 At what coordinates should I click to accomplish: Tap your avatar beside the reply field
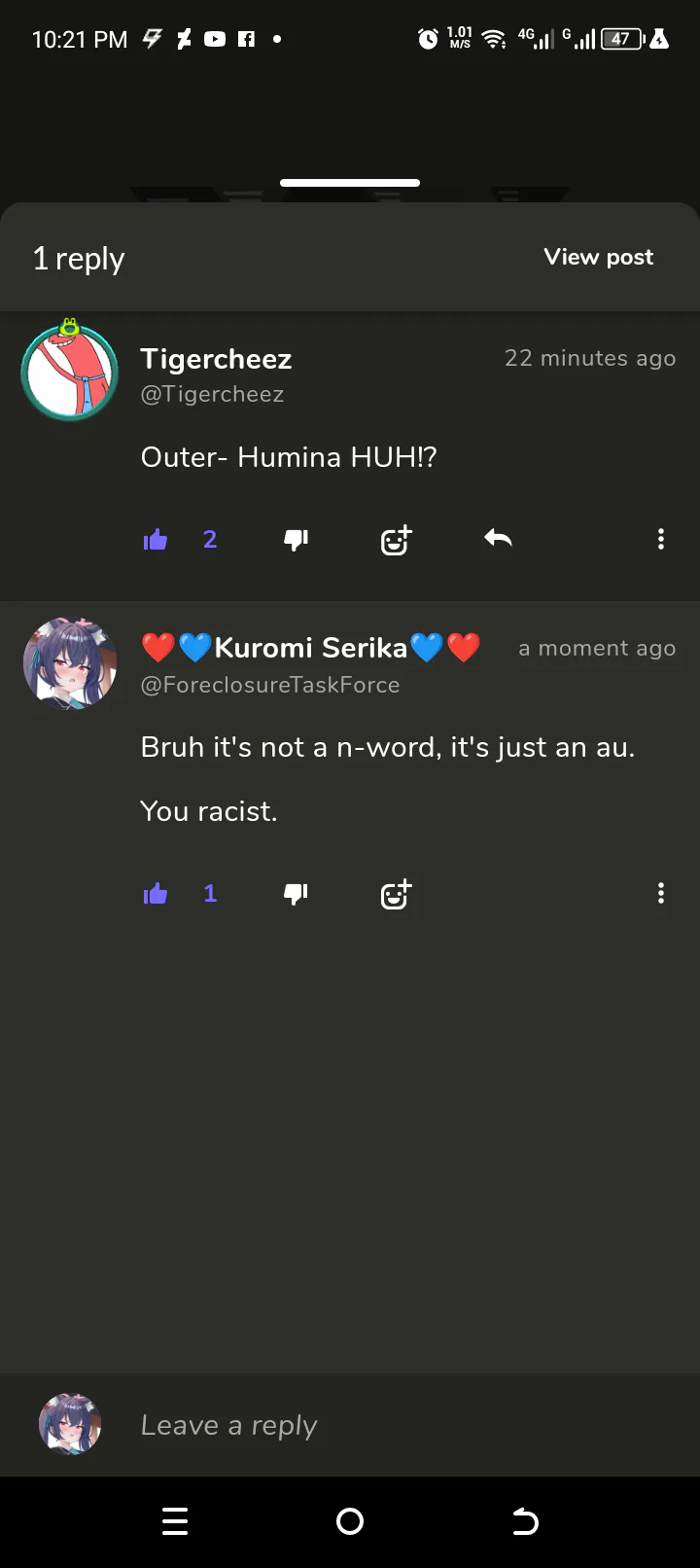(70, 1425)
